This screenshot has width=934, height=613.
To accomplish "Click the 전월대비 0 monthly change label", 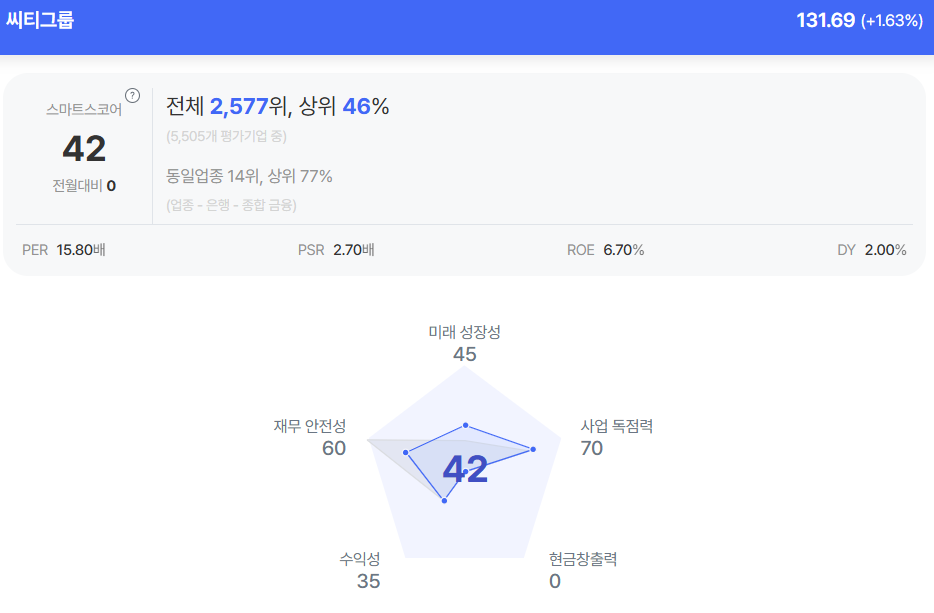I will 84,185.
